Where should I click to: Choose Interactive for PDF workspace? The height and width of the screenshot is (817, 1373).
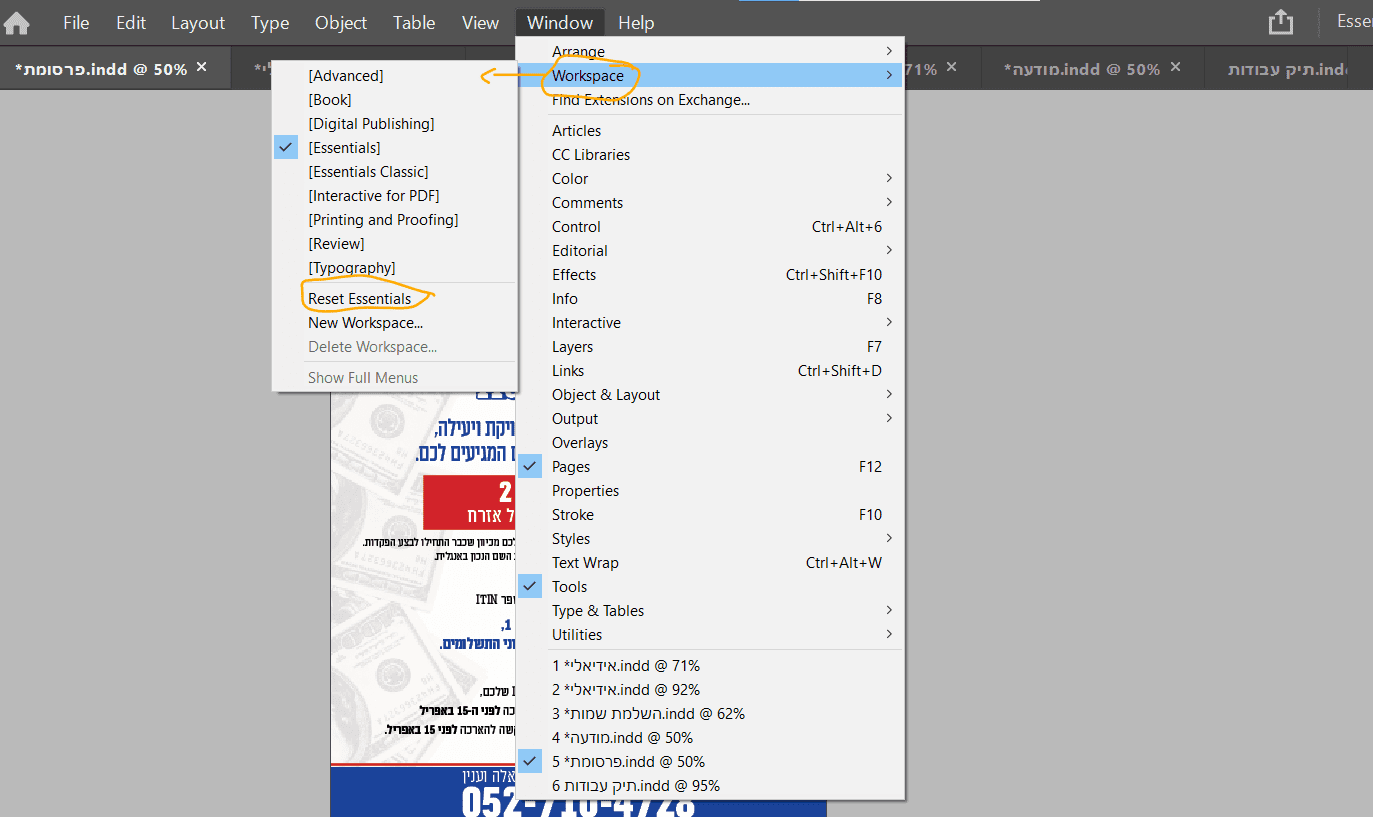tap(395, 196)
